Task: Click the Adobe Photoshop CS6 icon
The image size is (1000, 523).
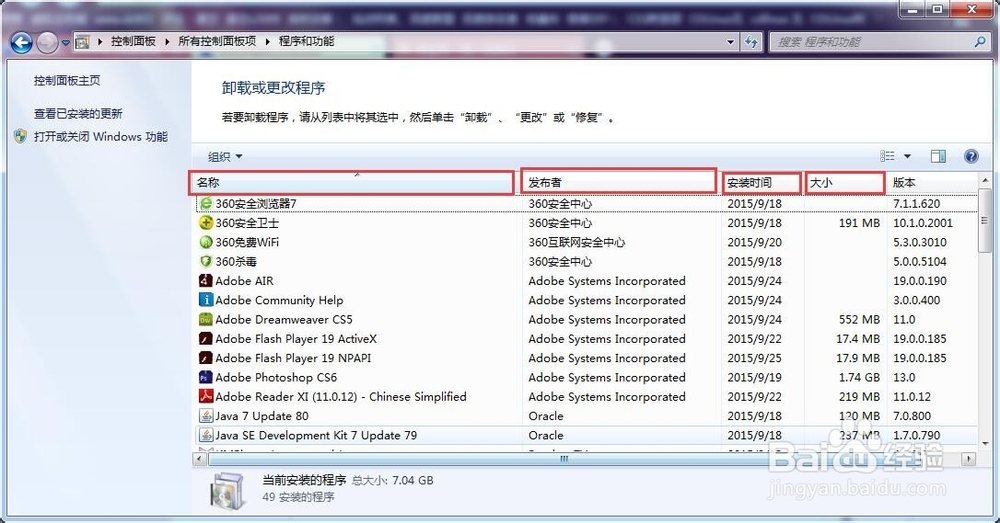Action: pos(205,377)
